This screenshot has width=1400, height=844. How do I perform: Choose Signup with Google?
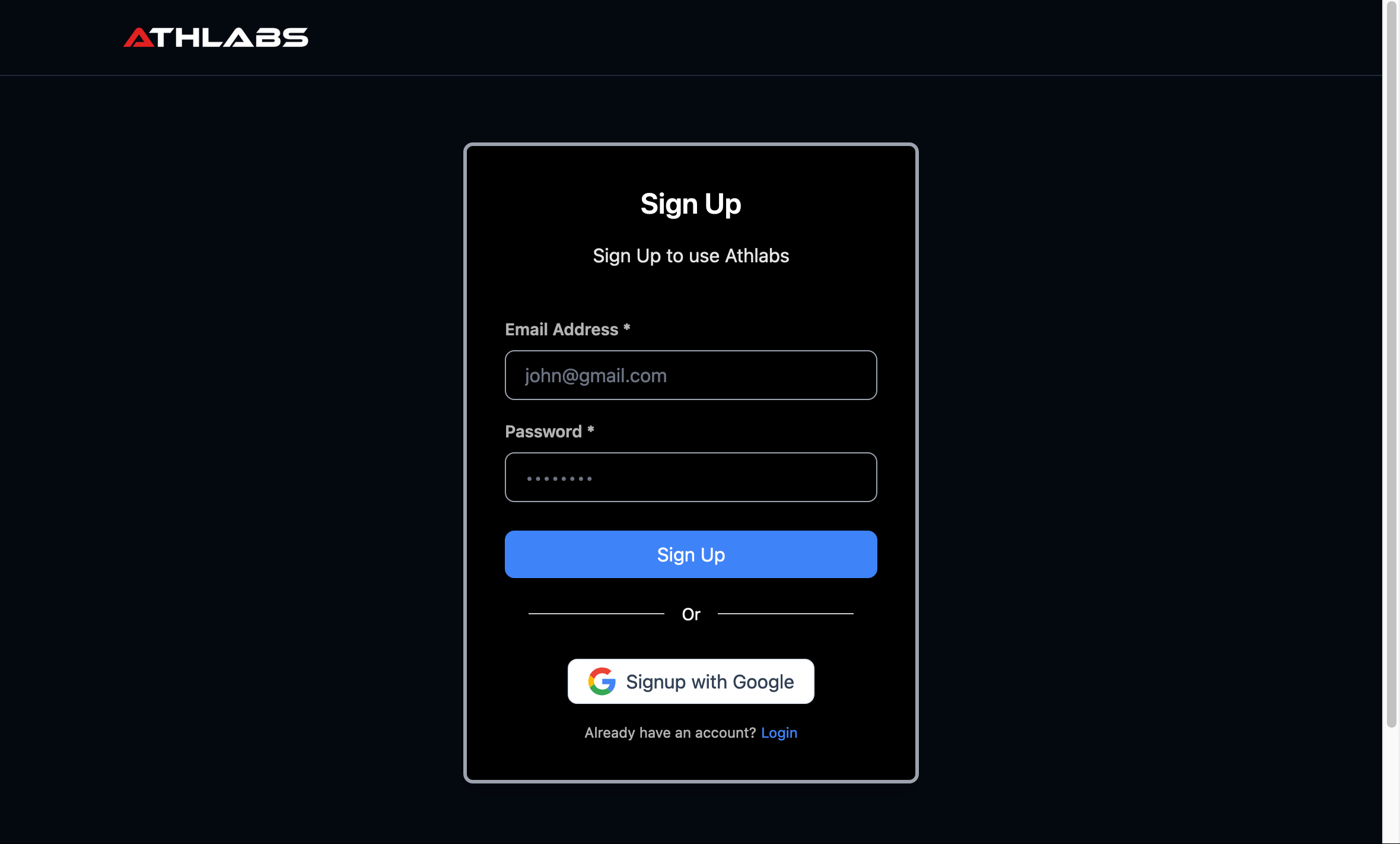[x=691, y=681]
